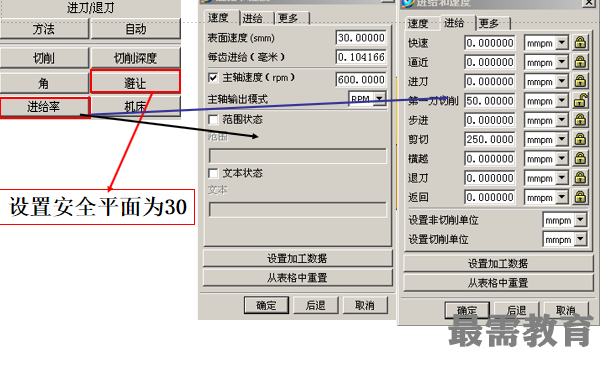This screenshot has height=370, width=600.
Task: Toggle lock icon for 退刀 feed row
Action: click(580, 178)
